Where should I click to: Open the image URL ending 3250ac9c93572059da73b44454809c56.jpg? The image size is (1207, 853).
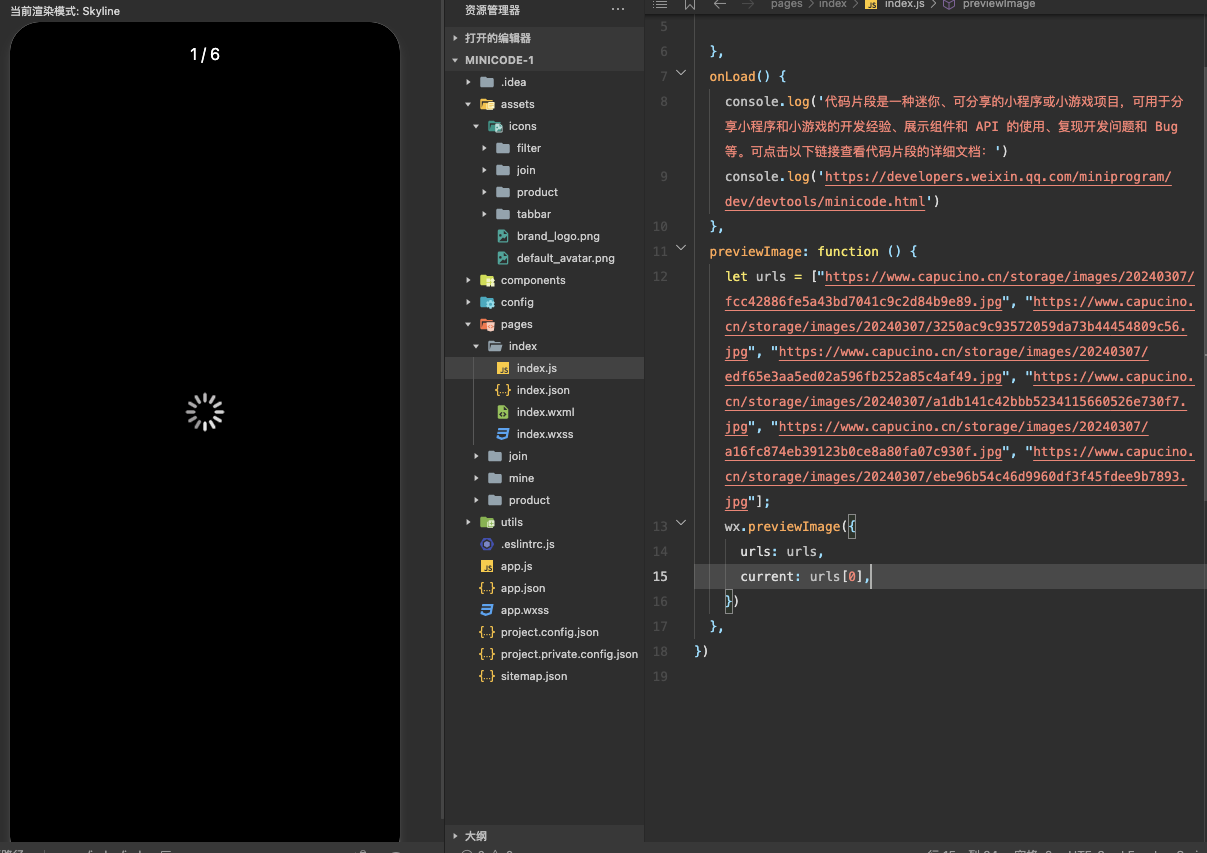(960, 327)
